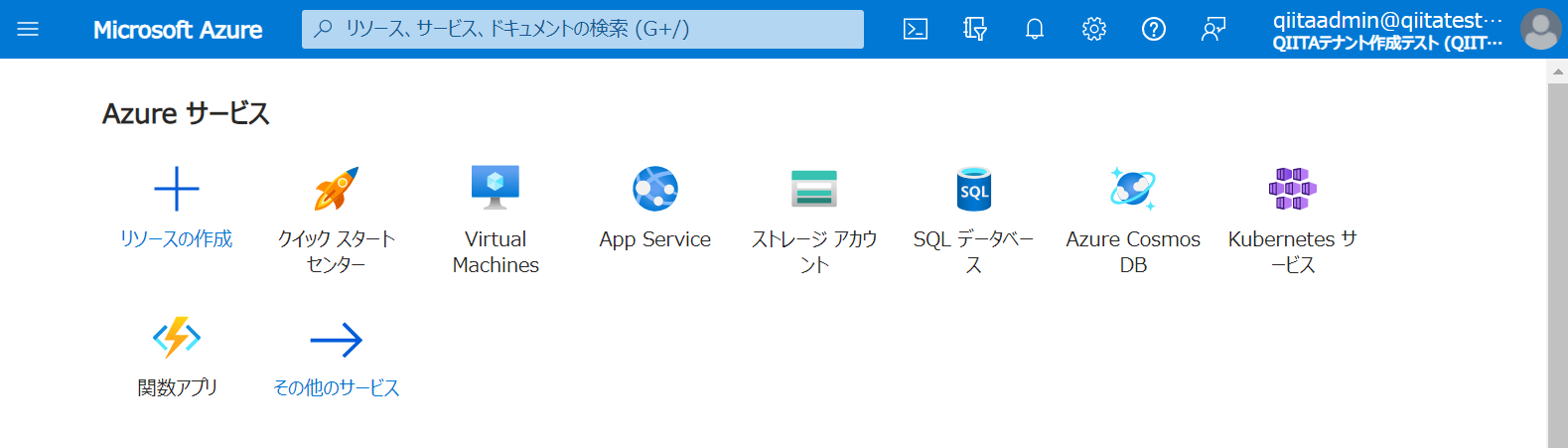Open その他のサービス link
1568x448 pixels.
click(337, 387)
